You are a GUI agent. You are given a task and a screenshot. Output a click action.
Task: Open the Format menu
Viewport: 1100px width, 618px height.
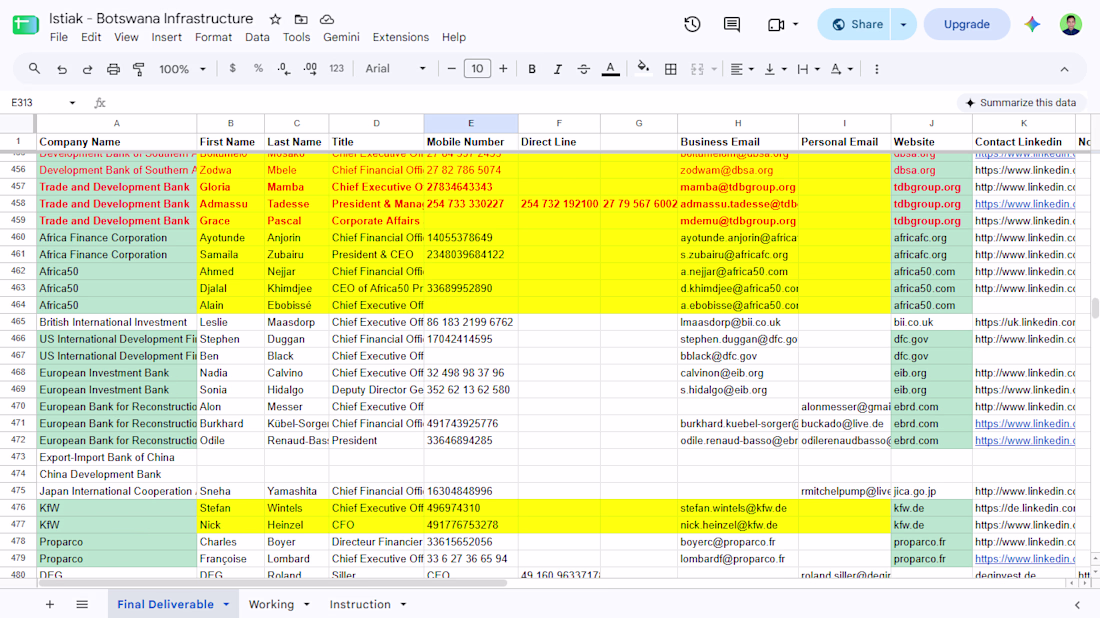pyautogui.click(x=213, y=37)
